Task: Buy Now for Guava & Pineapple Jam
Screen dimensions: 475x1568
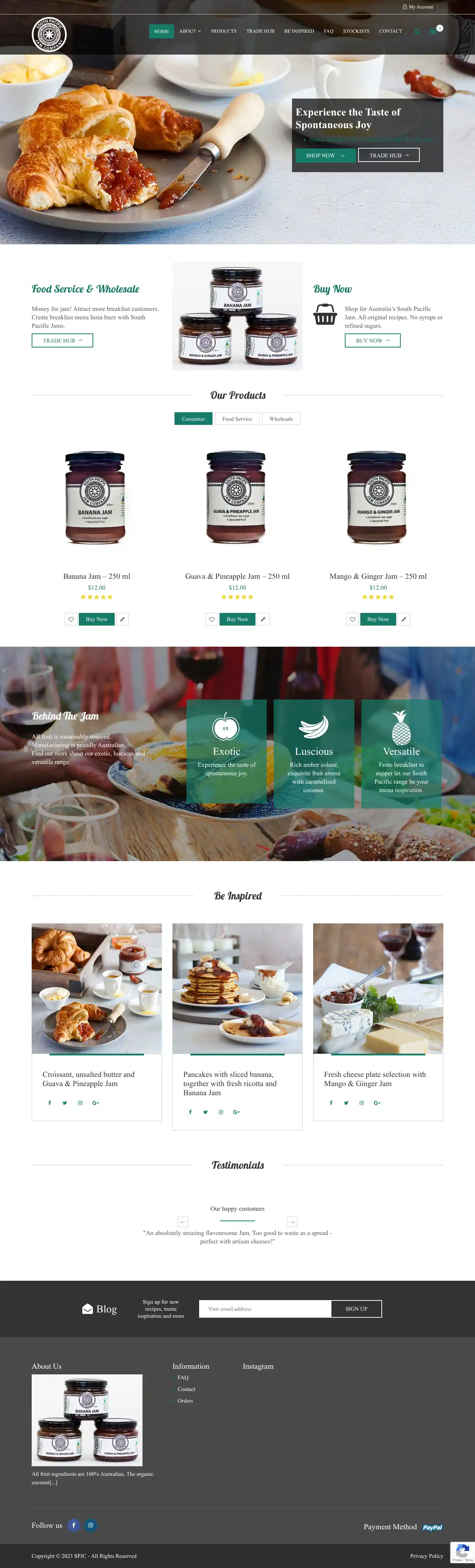Action: click(237, 619)
